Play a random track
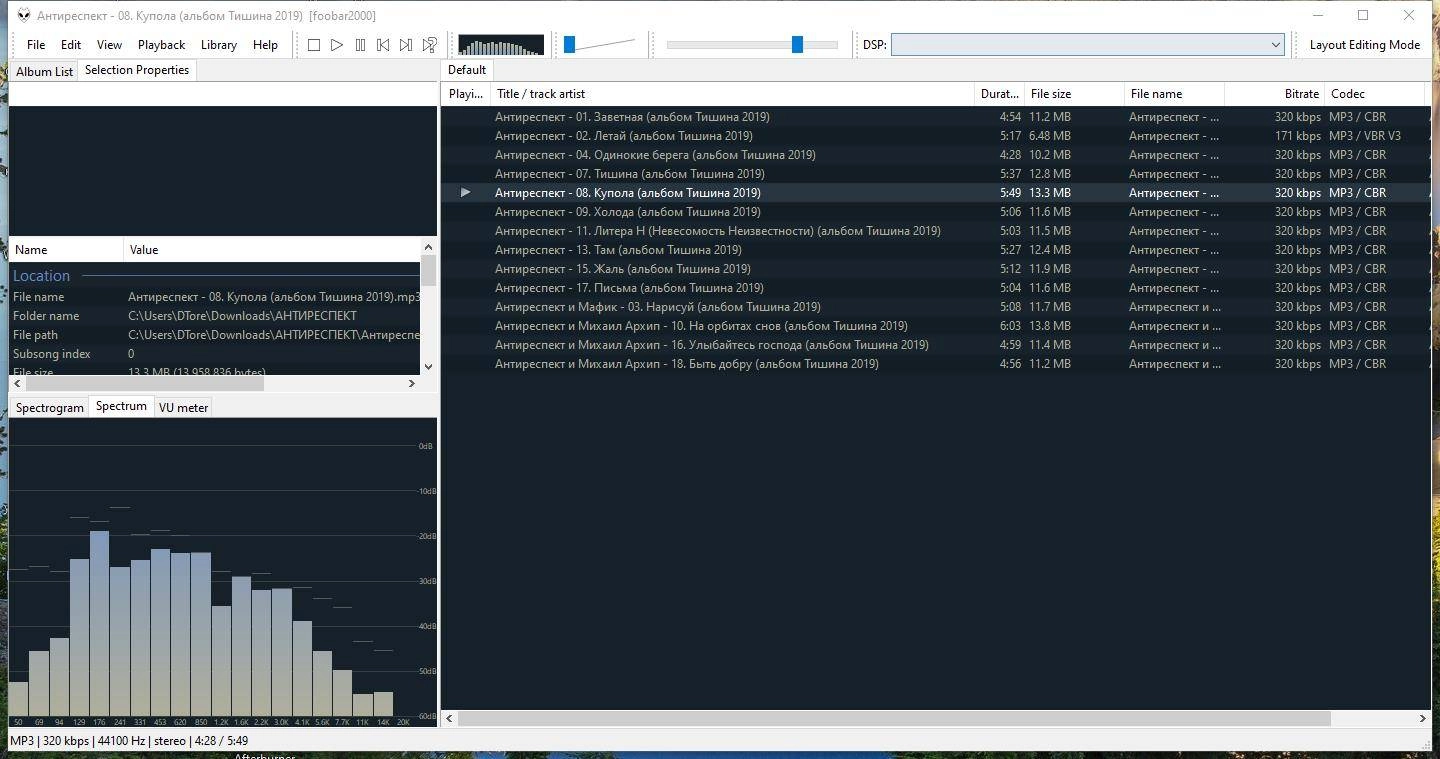Screen dimensions: 1440x759 pyautogui.click(x=429, y=45)
